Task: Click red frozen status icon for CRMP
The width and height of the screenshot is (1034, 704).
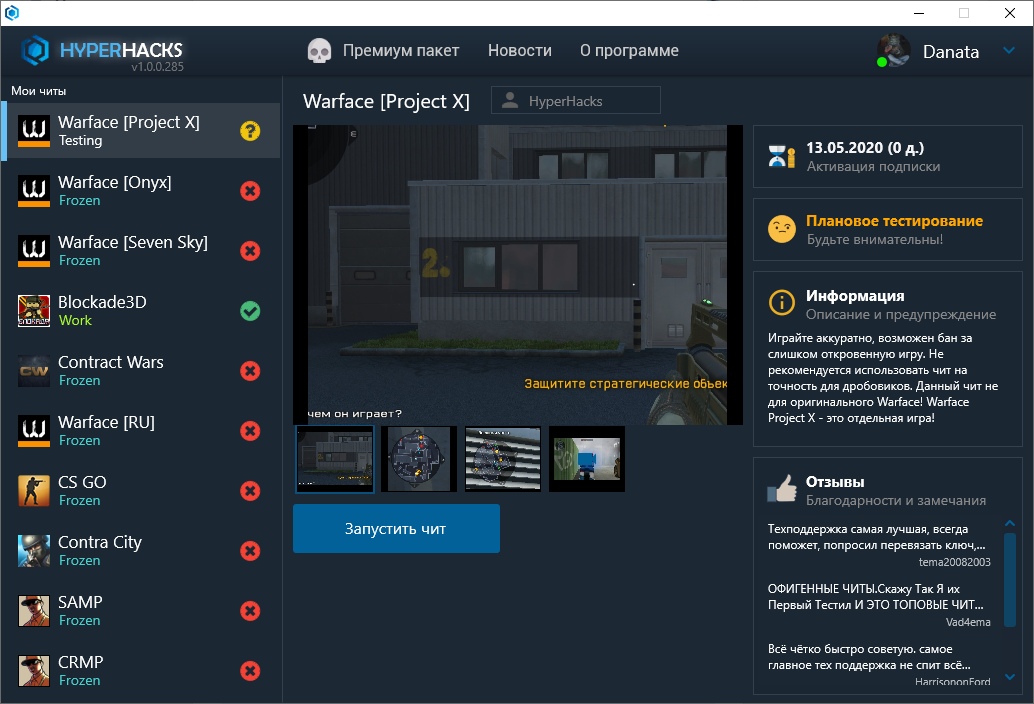Action: [x=250, y=670]
